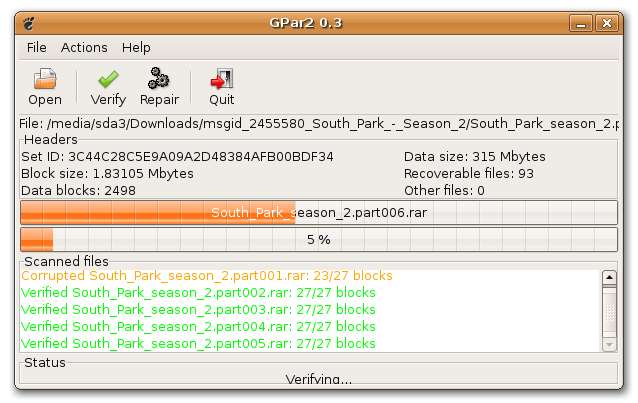Screen dimensions: 638x403
Task: Open the File menu
Action: (x=37, y=48)
